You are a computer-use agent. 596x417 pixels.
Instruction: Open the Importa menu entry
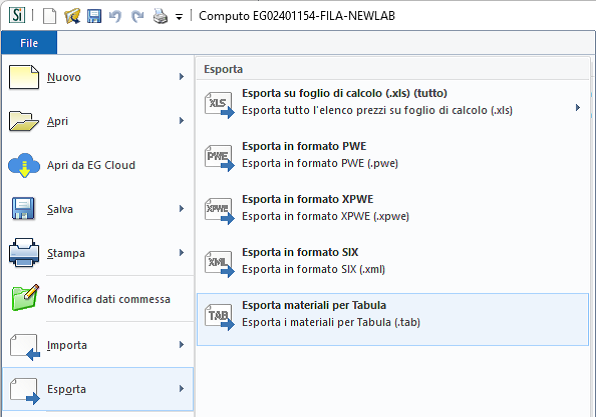[98, 345]
